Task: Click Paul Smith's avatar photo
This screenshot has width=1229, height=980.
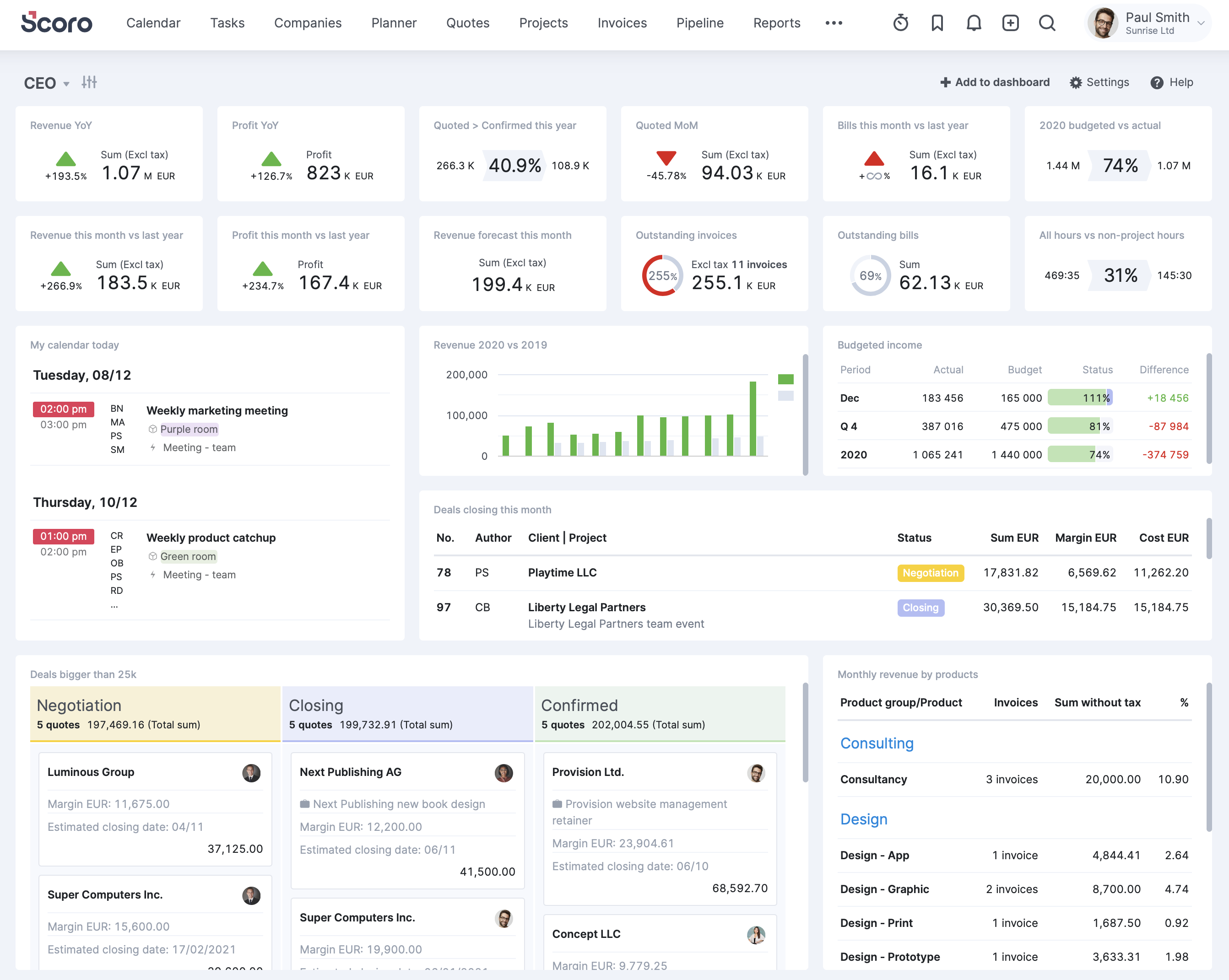Action: (1104, 23)
